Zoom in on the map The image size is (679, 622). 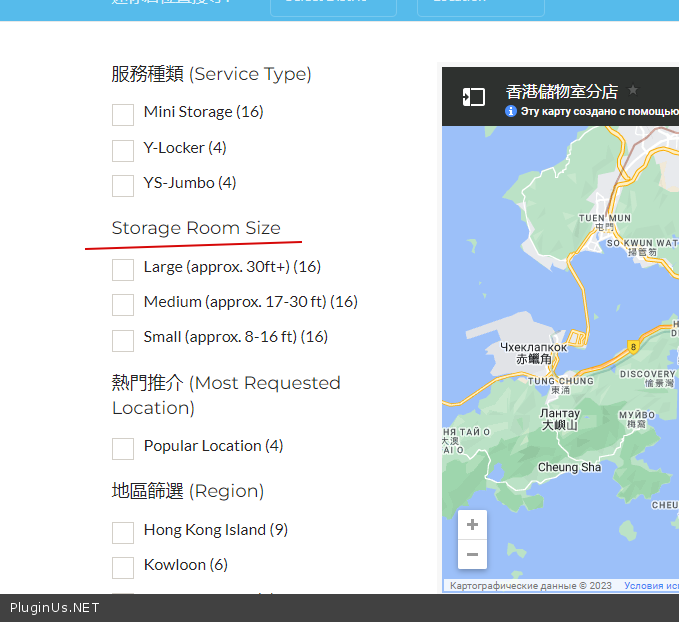472,525
